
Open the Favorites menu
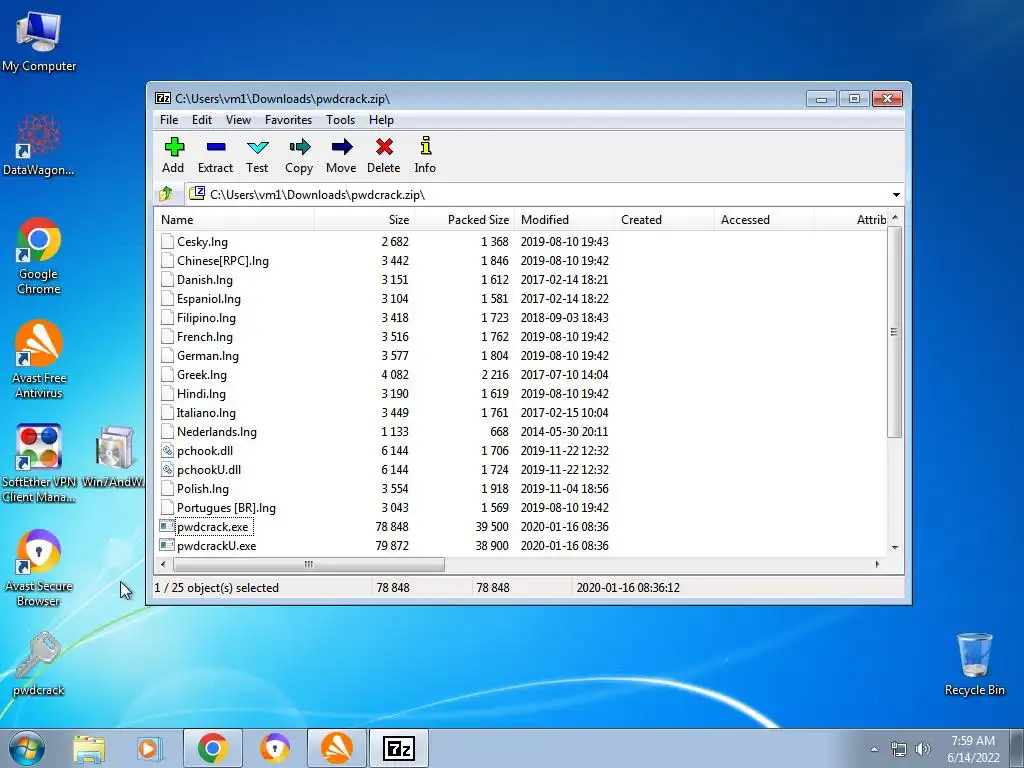(x=288, y=120)
